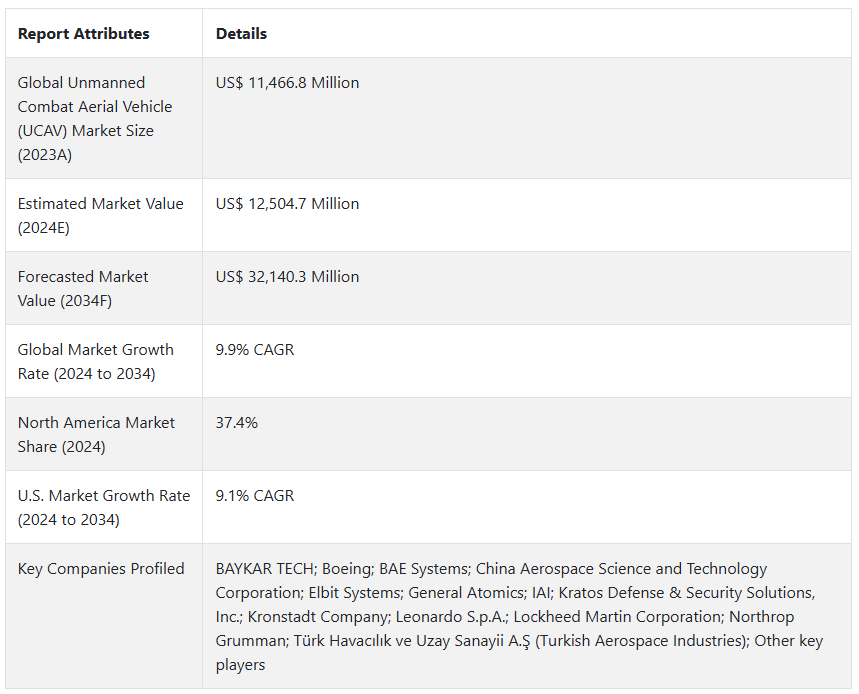
Task: Click the US$ 11,466.8 Million value
Action: point(287,83)
